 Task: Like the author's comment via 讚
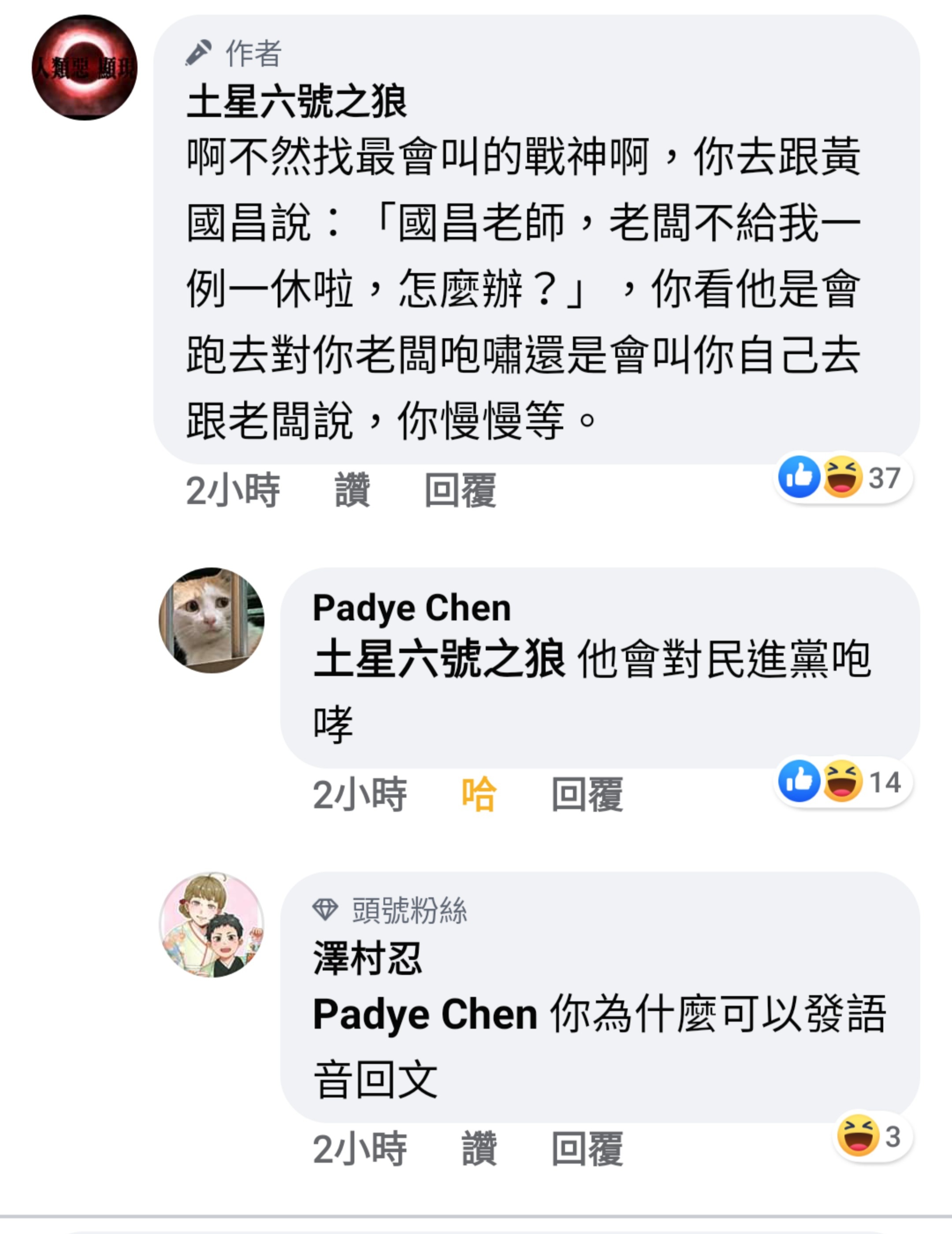pyautogui.click(x=353, y=490)
